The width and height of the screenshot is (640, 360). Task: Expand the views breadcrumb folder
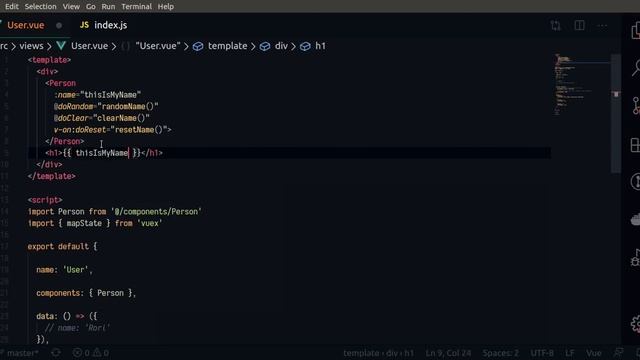coord(31,46)
